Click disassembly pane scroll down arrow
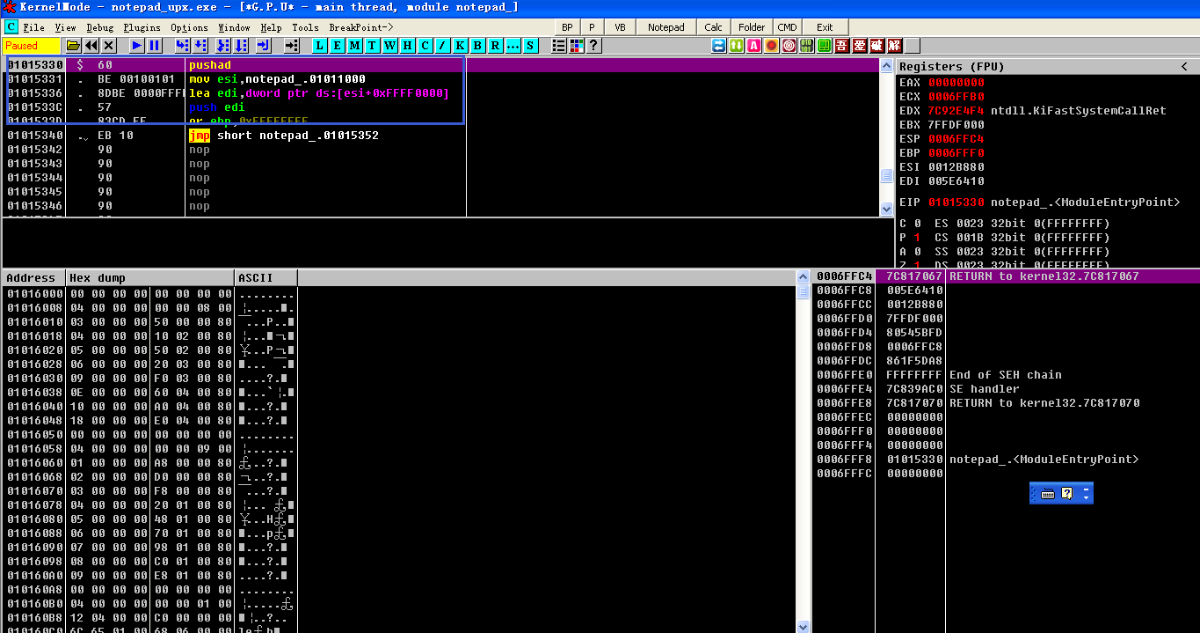 (886, 208)
